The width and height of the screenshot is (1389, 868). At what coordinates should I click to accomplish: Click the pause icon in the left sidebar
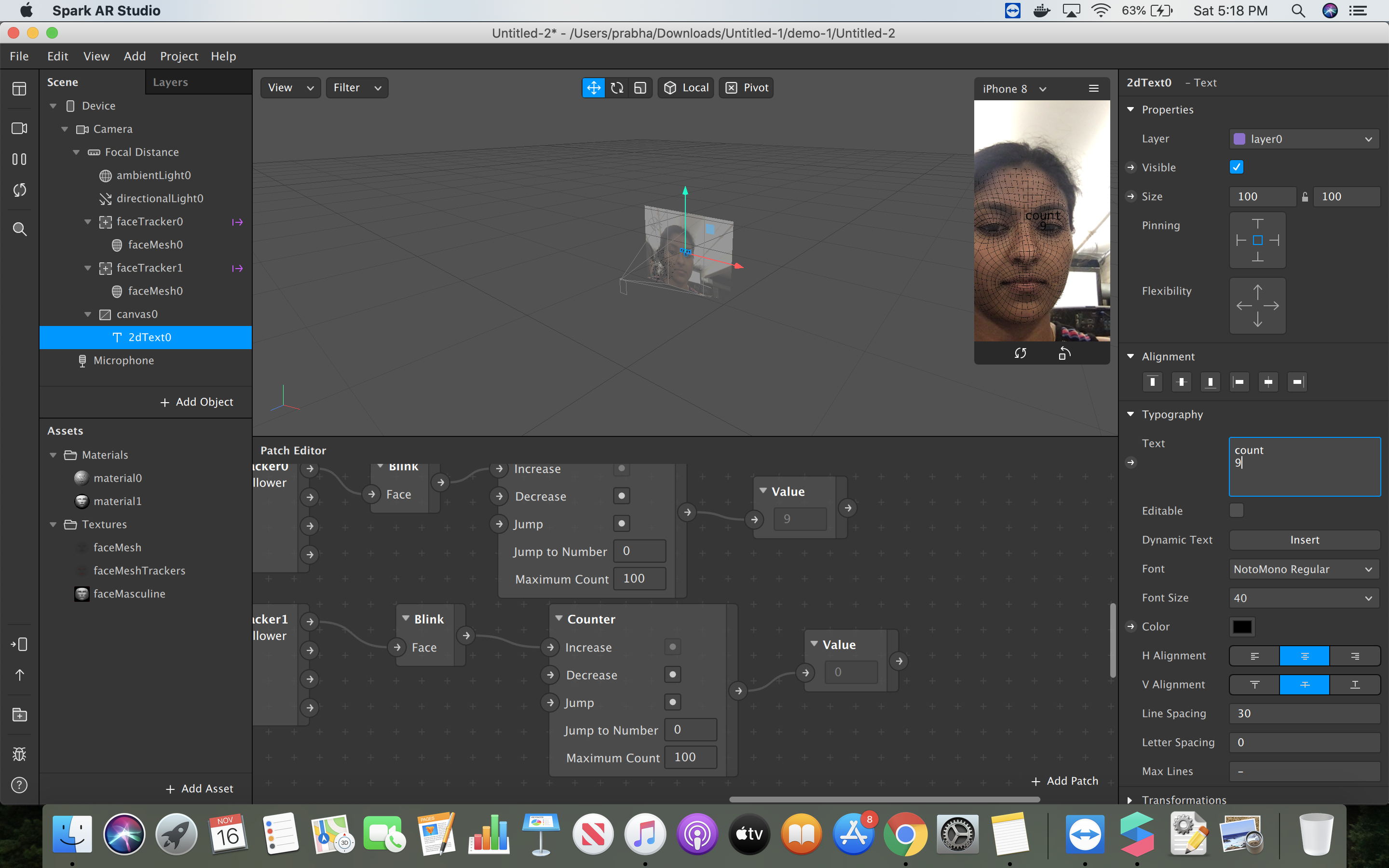19,159
